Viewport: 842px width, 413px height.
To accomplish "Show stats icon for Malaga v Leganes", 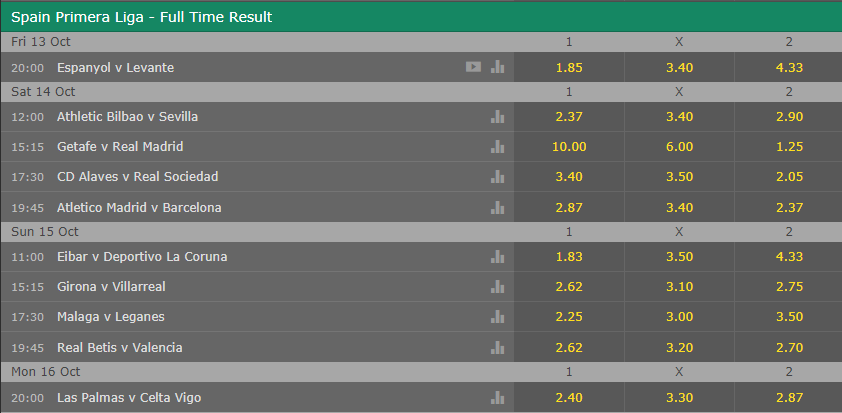I will [x=497, y=317].
